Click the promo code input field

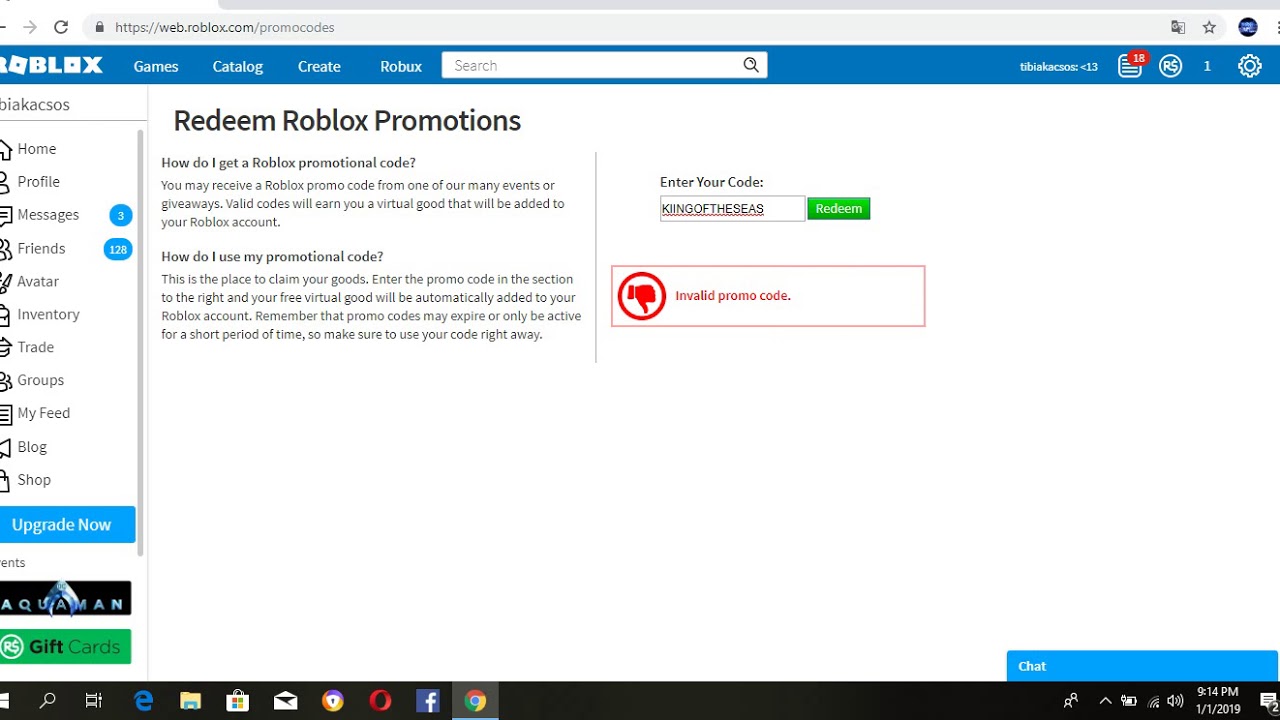click(732, 209)
